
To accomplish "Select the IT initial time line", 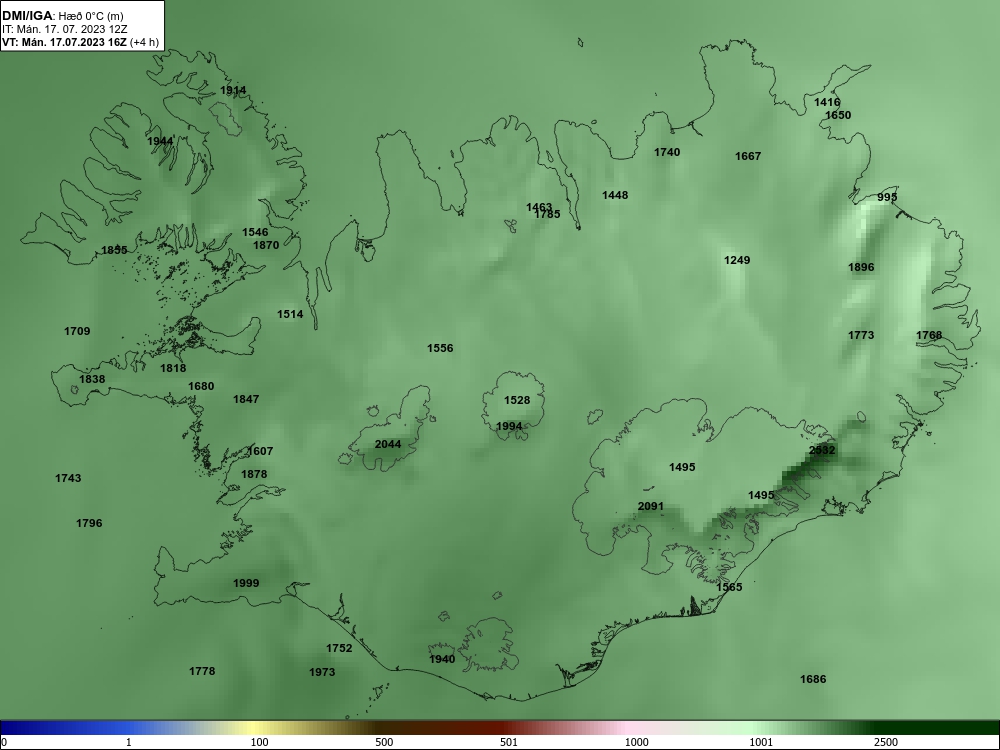I will point(64,29).
